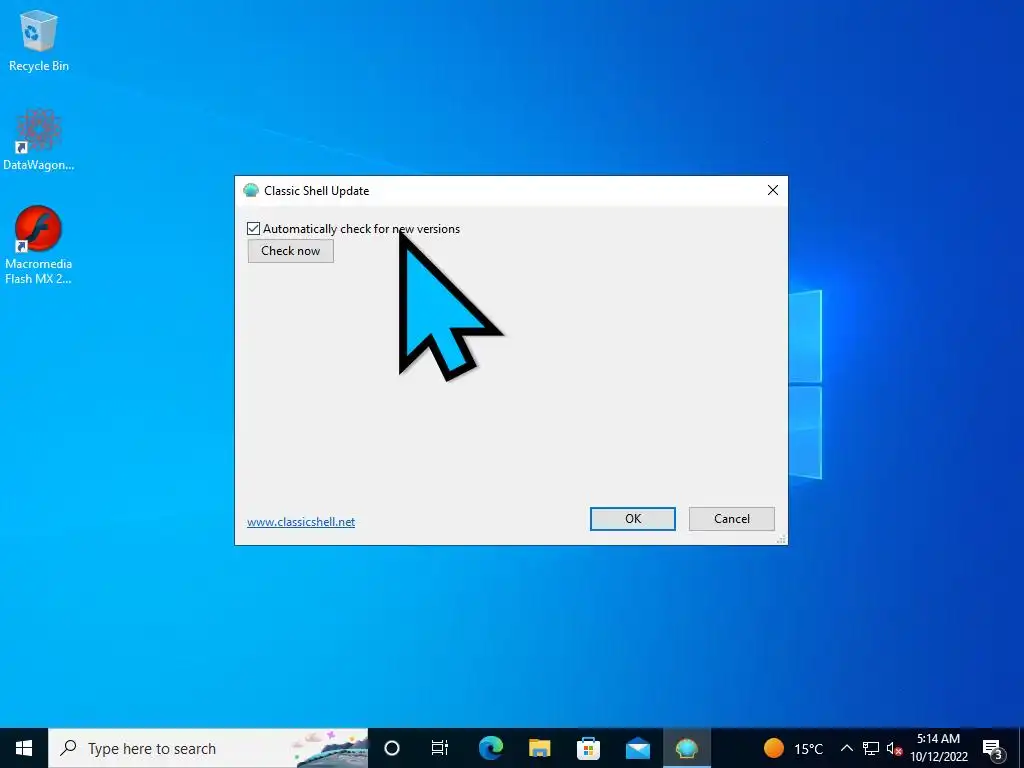Click the Classic Shell taskbar button

tap(686, 748)
